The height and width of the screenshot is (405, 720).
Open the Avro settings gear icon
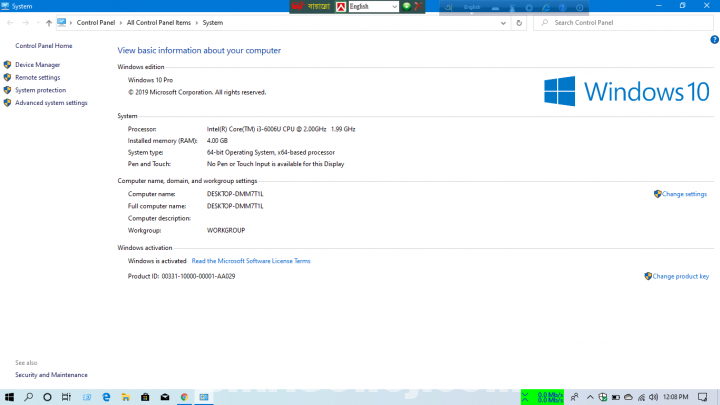point(529,7)
